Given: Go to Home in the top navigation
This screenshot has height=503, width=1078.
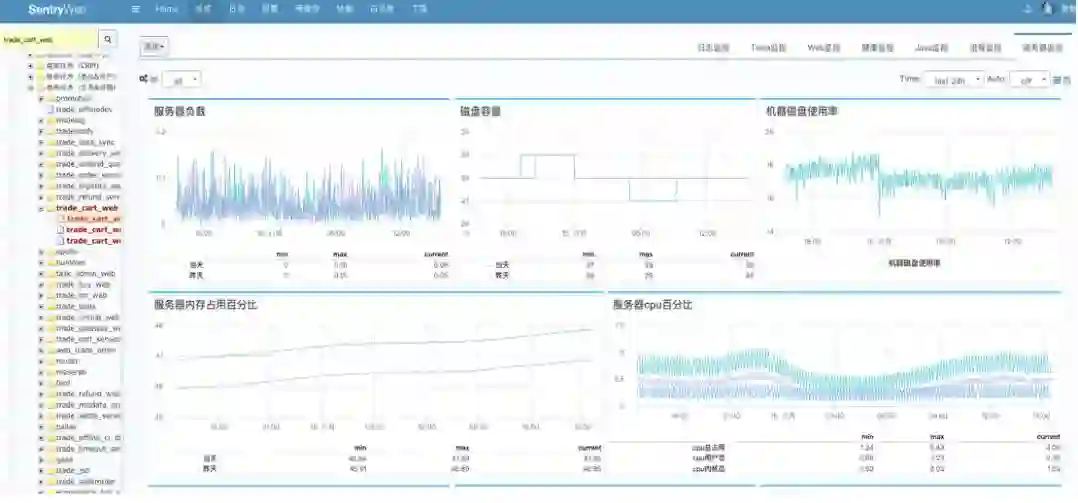Looking at the screenshot, I should [166, 10].
